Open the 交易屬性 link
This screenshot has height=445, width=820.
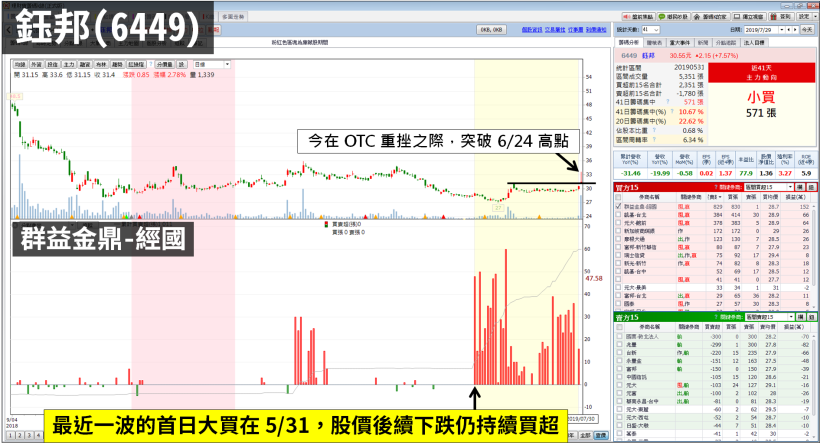(x=554, y=30)
